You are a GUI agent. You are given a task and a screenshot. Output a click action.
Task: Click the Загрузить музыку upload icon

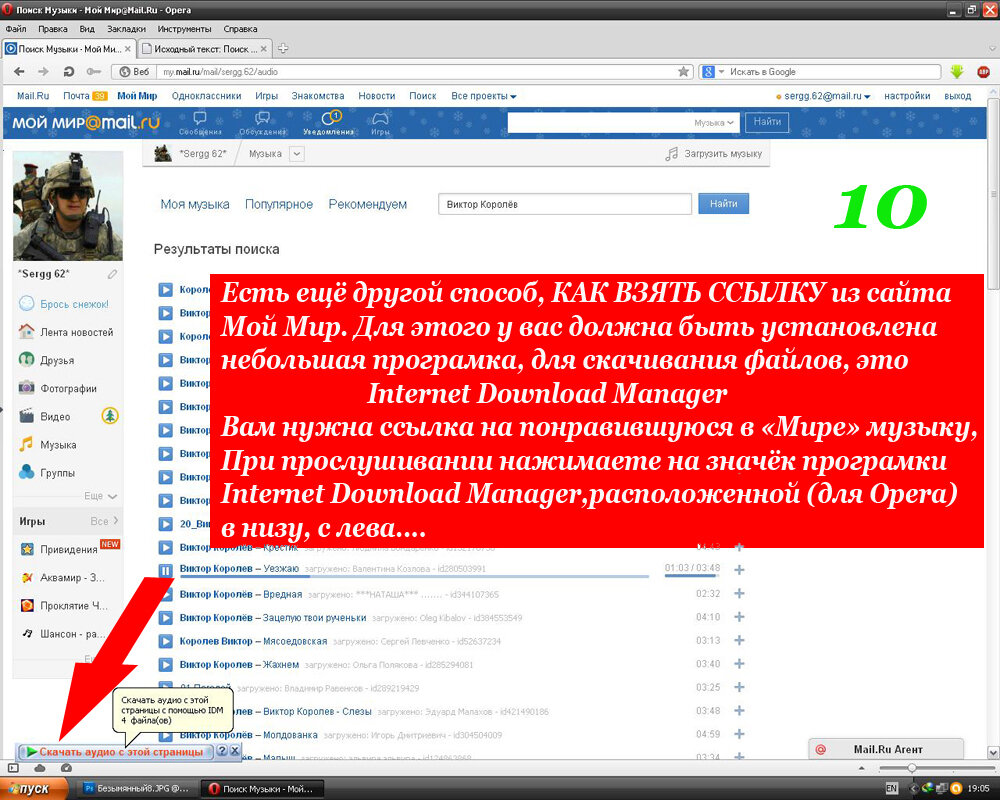point(672,154)
